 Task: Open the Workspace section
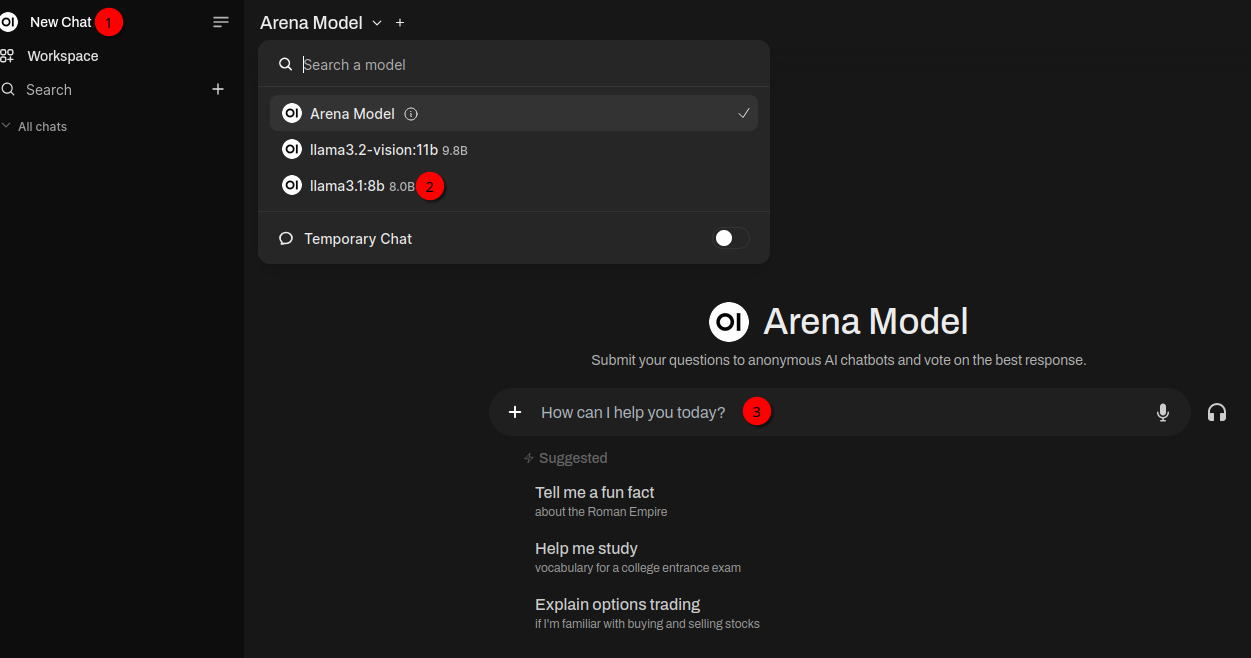point(62,56)
